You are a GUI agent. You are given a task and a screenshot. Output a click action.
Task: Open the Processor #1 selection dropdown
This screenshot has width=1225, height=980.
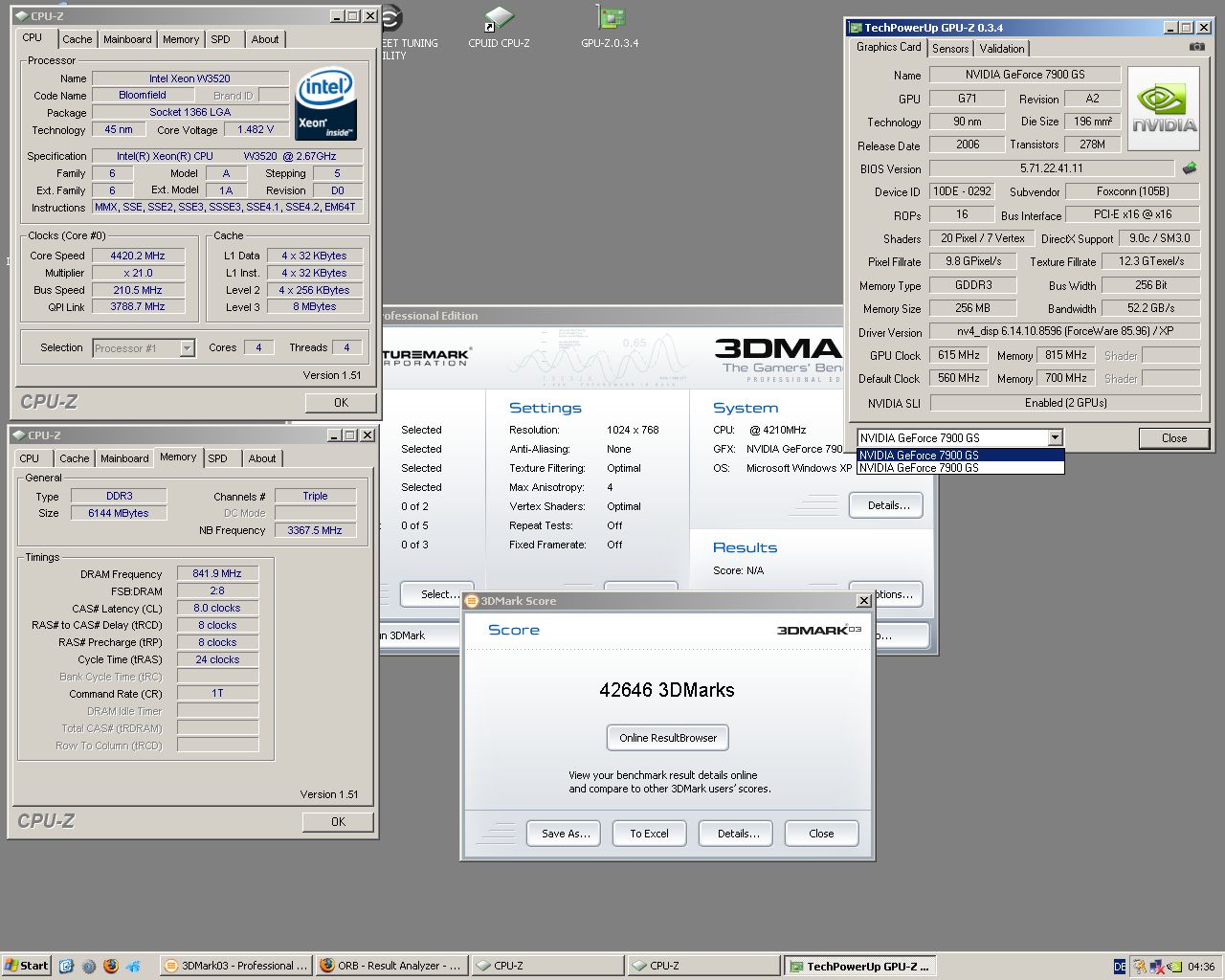pos(144,348)
